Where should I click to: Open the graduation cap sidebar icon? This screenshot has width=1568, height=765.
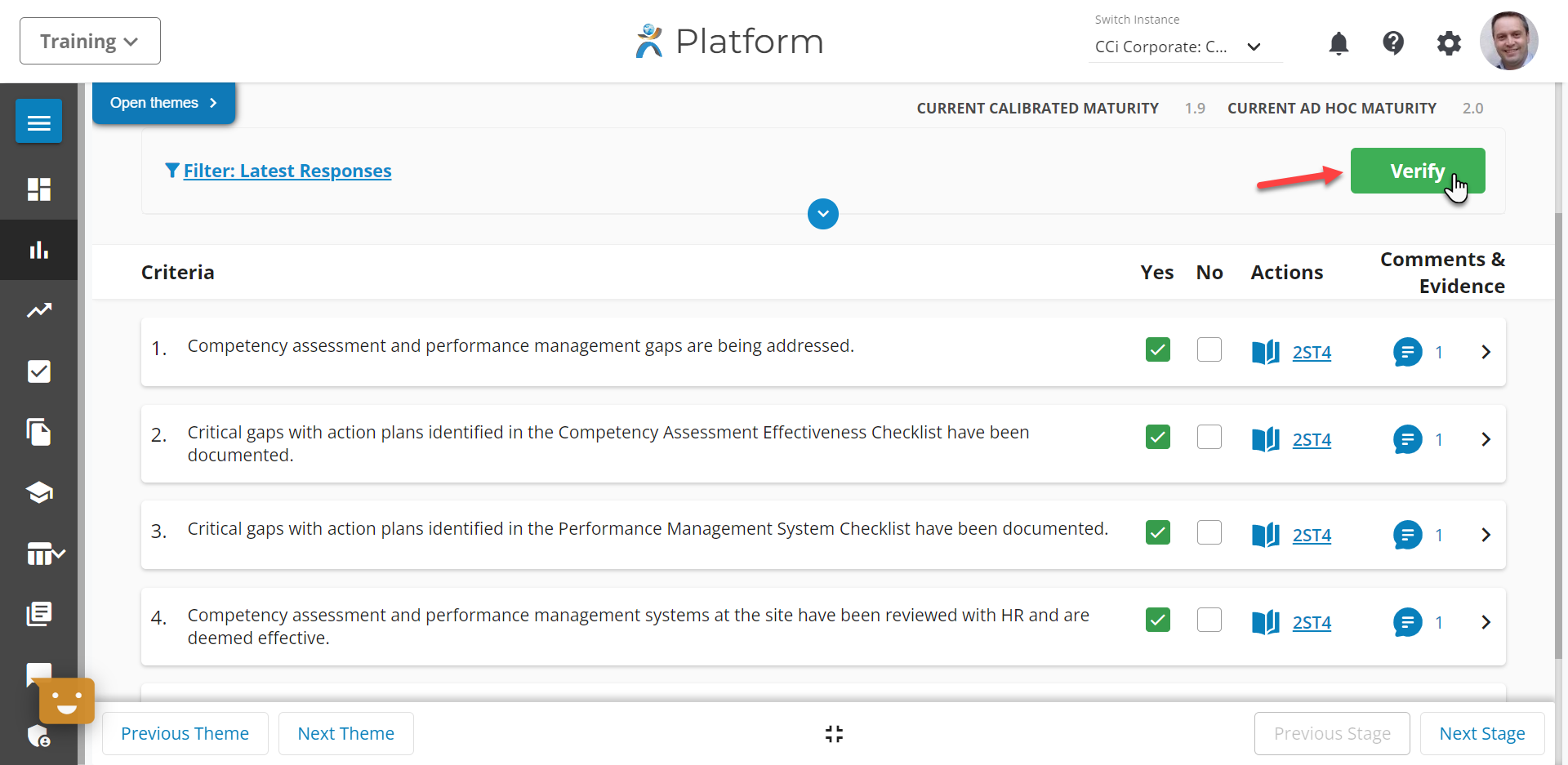[38, 492]
